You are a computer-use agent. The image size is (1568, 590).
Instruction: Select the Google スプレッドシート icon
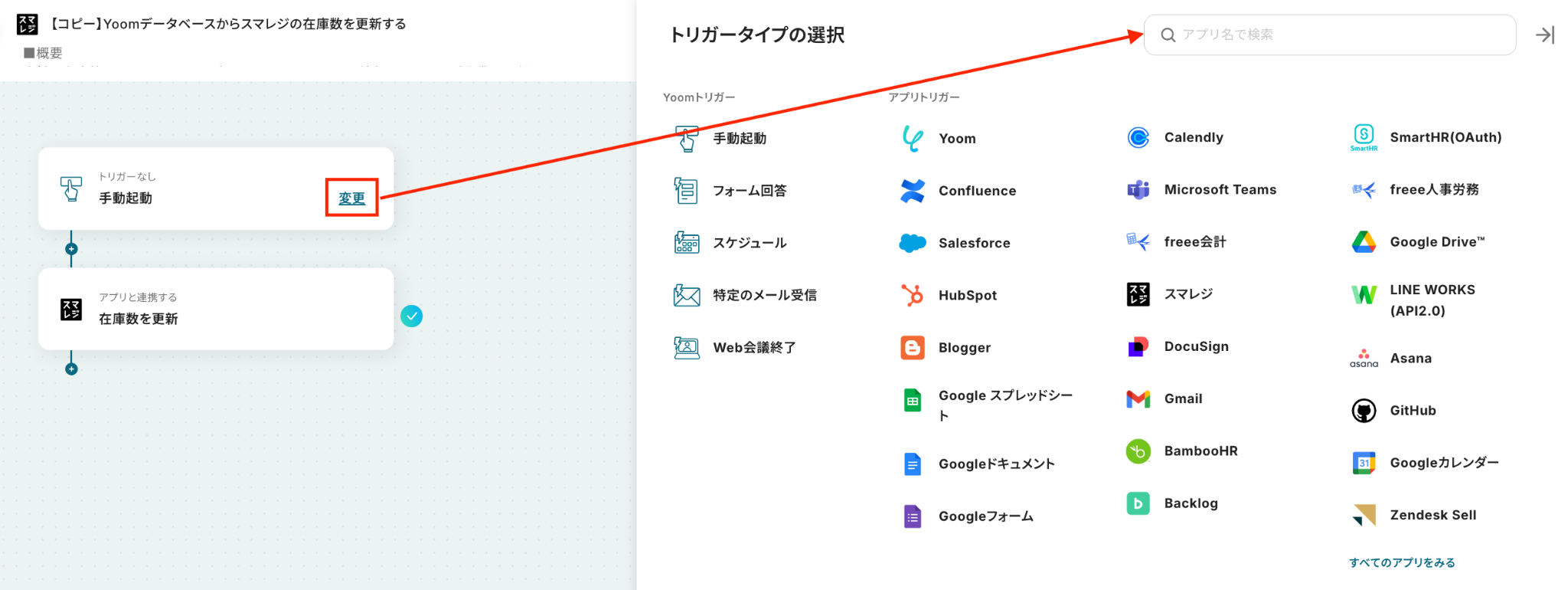pyautogui.click(x=912, y=400)
